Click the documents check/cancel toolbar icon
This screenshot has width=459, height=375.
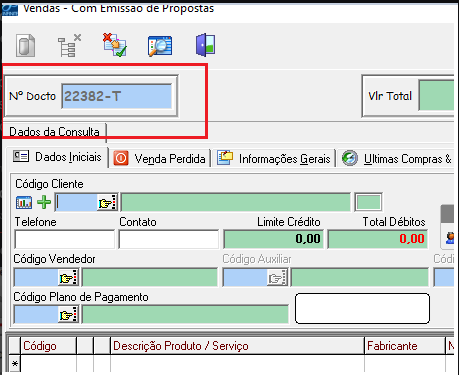pyautogui.click(x=115, y=45)
